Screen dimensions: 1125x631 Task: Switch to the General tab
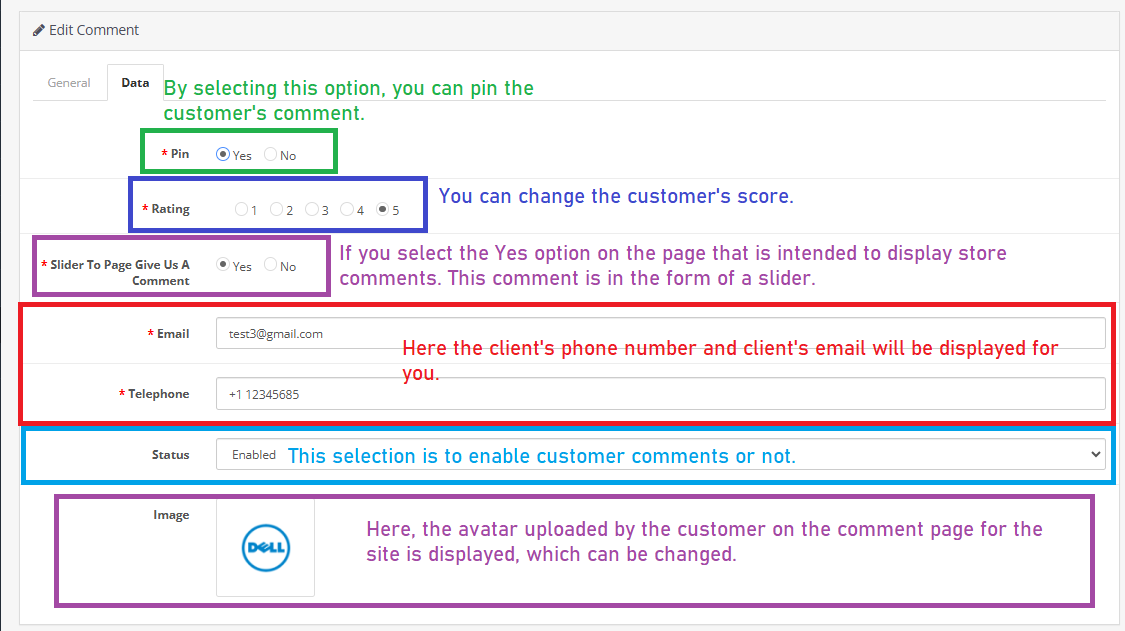tap(69, 83)
